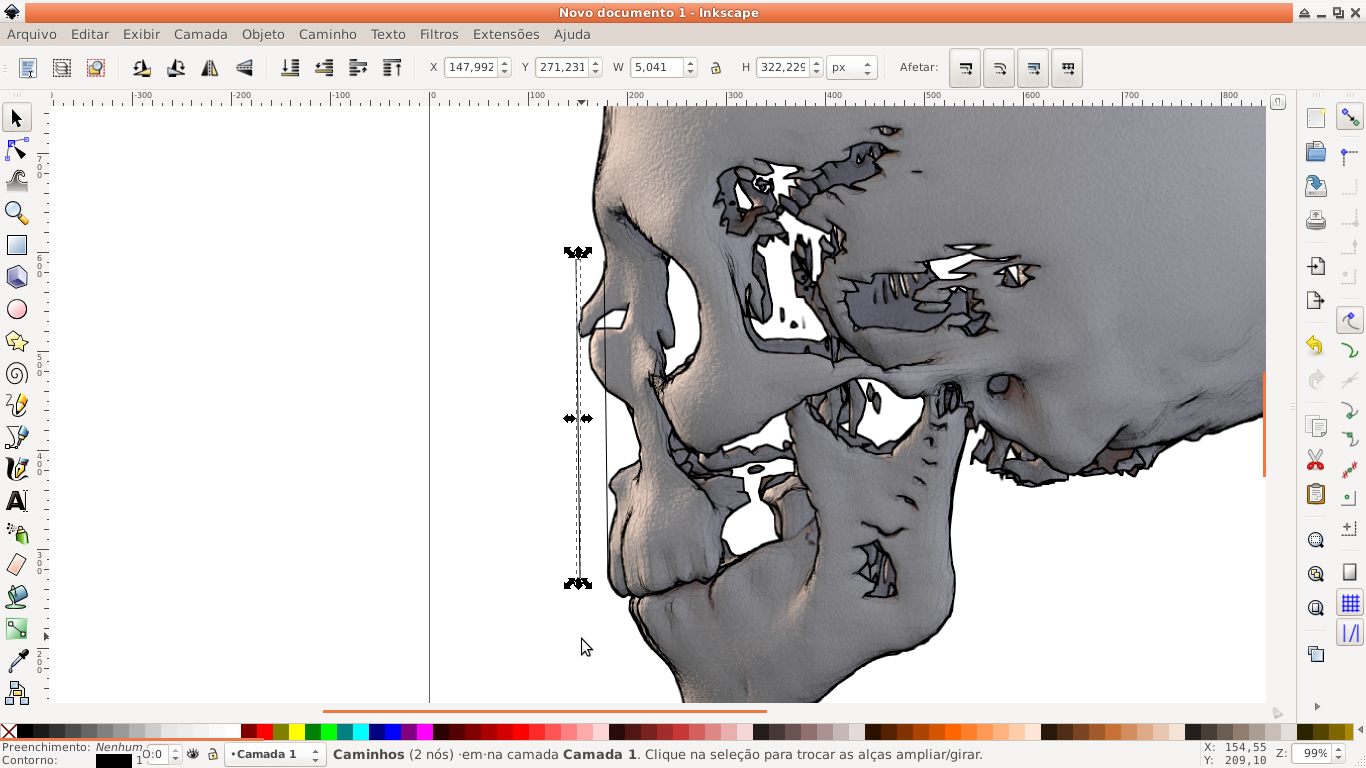
Task: Click Deselect icon in toolbar
Action: coord(96,68)
